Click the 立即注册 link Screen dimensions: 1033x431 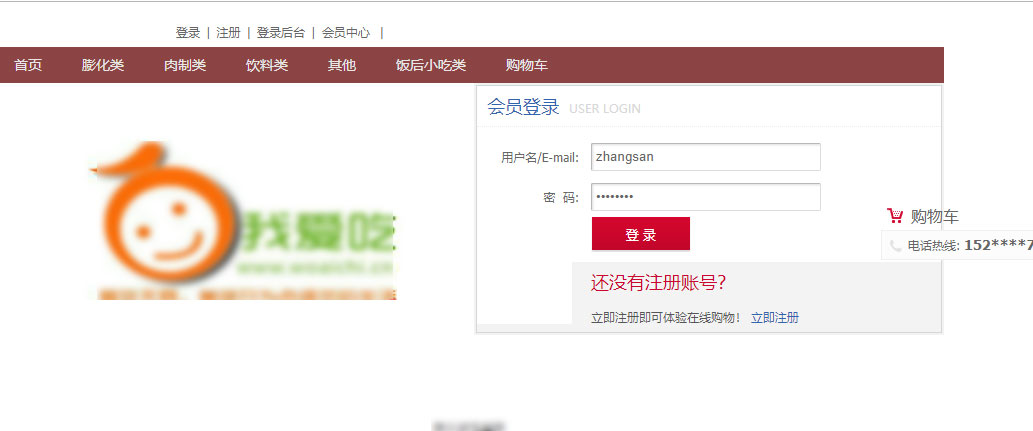(x=775, y=318)
